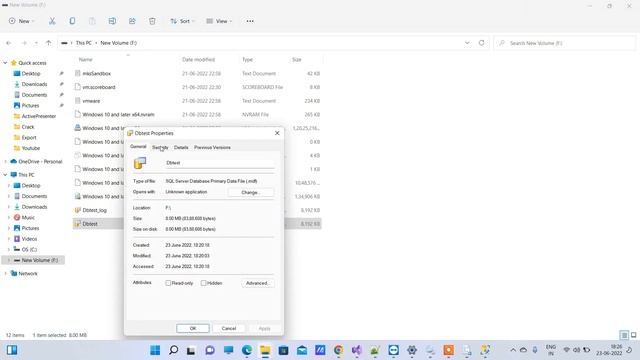
Task: Open File Explorer taskbar icon
Action: (x=265, y=350)
